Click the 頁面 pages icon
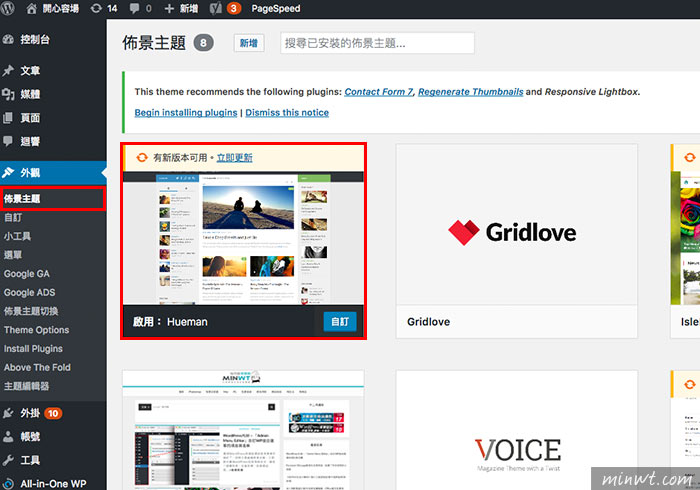The image size is (700, 490). pyautogui.click(x=8, y=118)
